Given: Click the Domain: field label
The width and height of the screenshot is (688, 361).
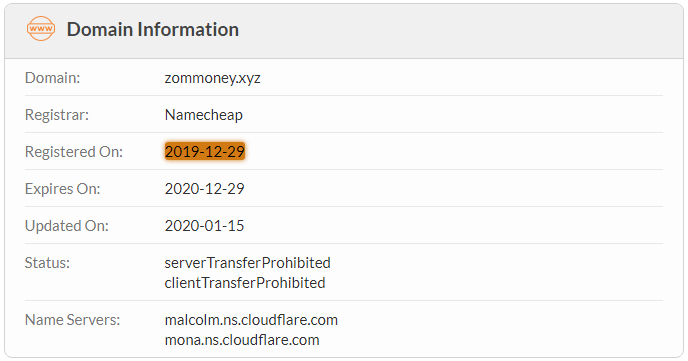Looking at the screenshot, I should [53, 78].
